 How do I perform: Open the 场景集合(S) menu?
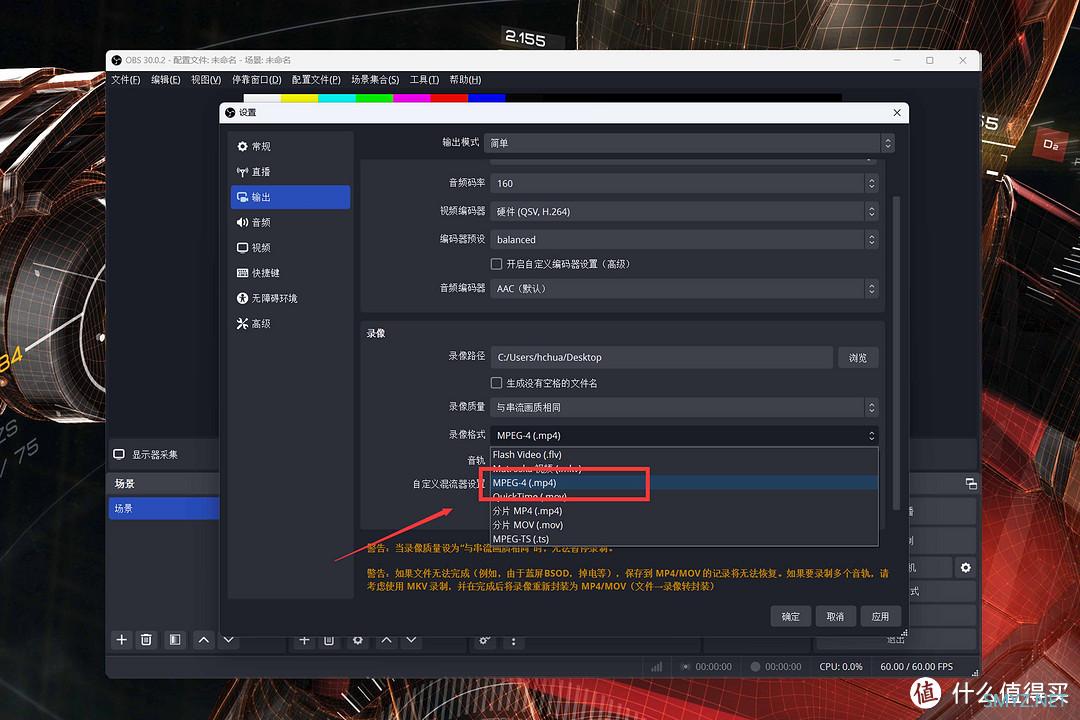tap(375, 80)
